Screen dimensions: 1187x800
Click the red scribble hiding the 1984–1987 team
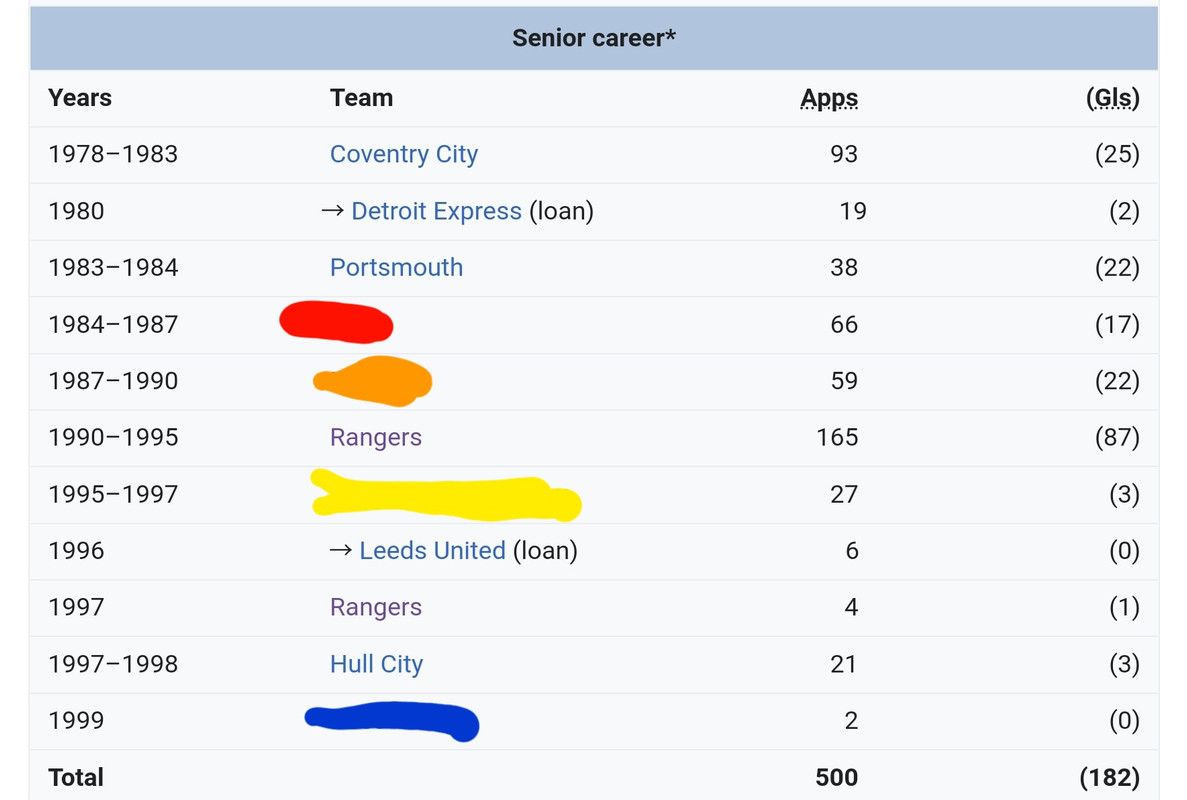coord(336,322)
